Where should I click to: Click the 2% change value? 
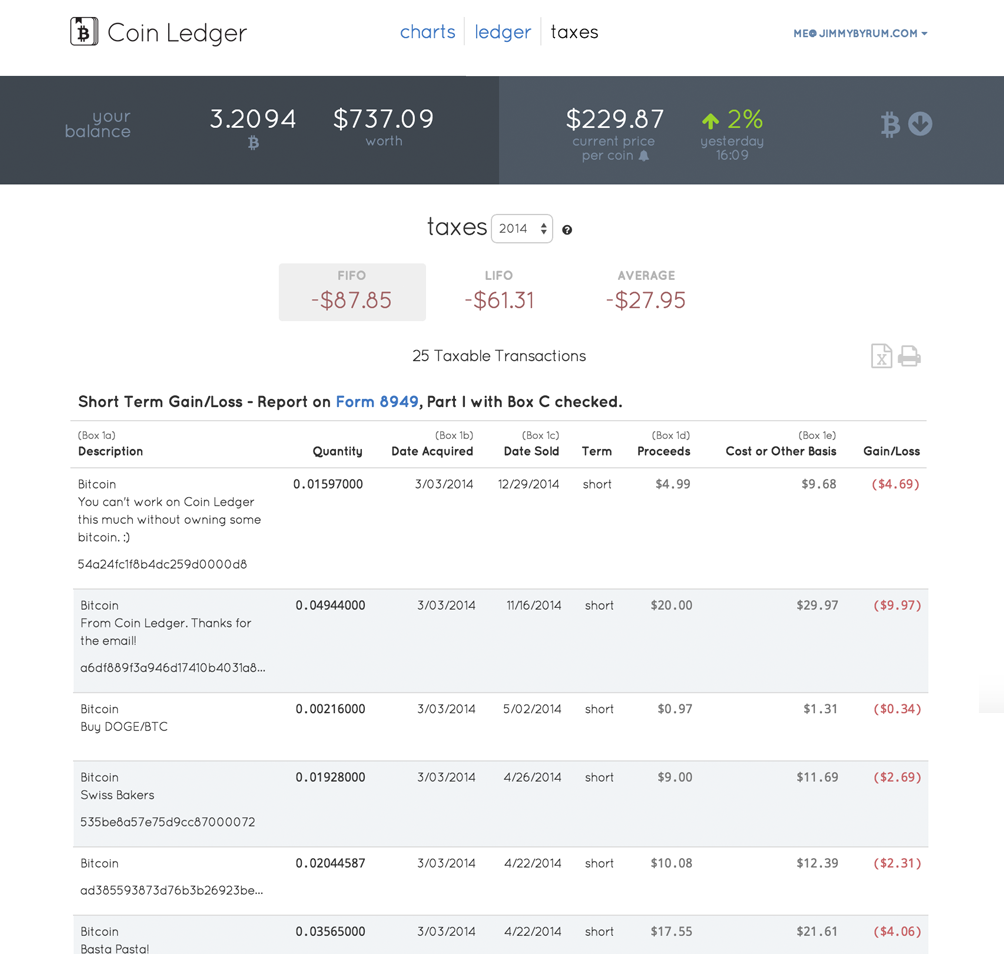click(x=745, y=119)
